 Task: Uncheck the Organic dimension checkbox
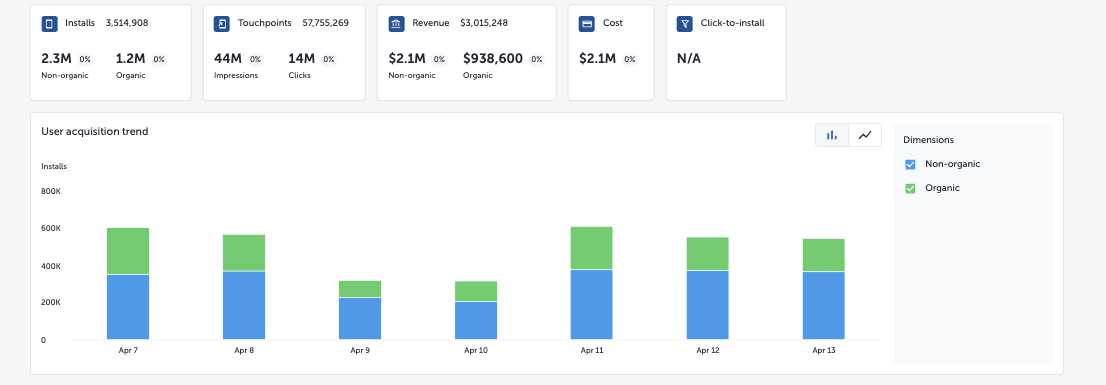point(910,188)
